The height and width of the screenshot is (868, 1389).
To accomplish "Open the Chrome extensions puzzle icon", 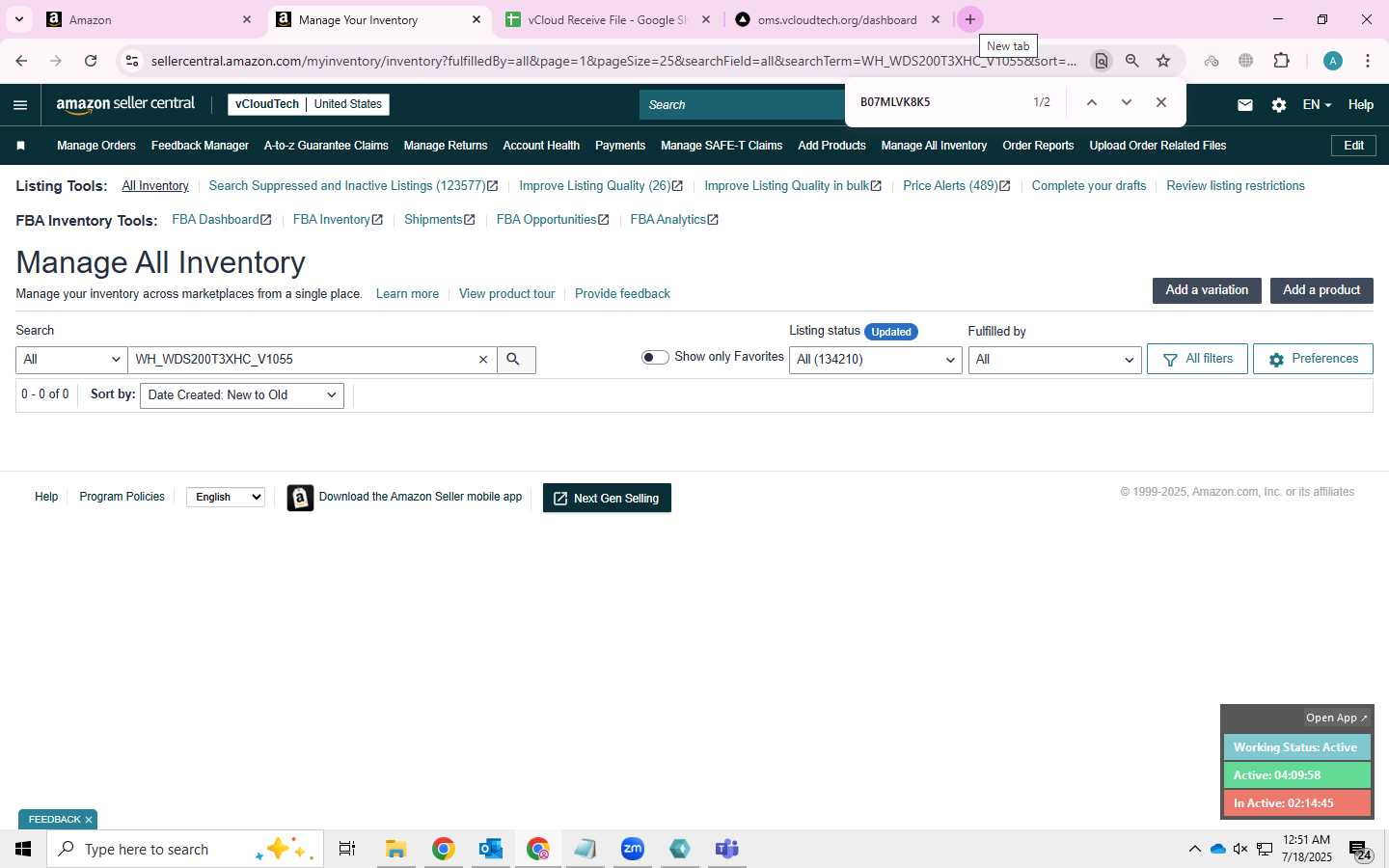I will (x=1281, y=61).
